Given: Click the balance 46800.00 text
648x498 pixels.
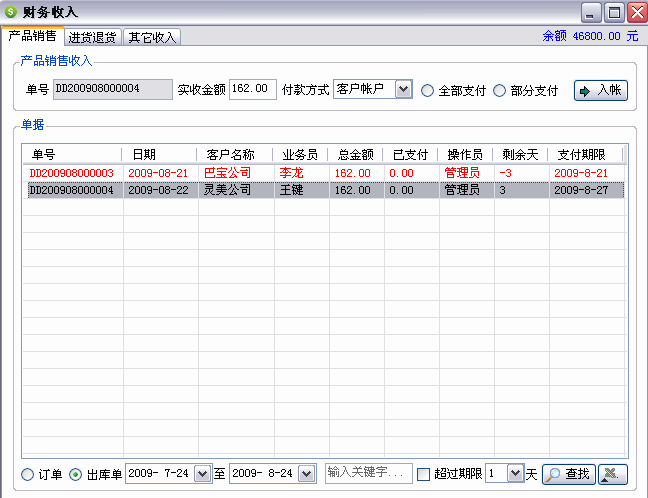Looking at the screenshot, I should pyautogui.click(x=597, y=36).
